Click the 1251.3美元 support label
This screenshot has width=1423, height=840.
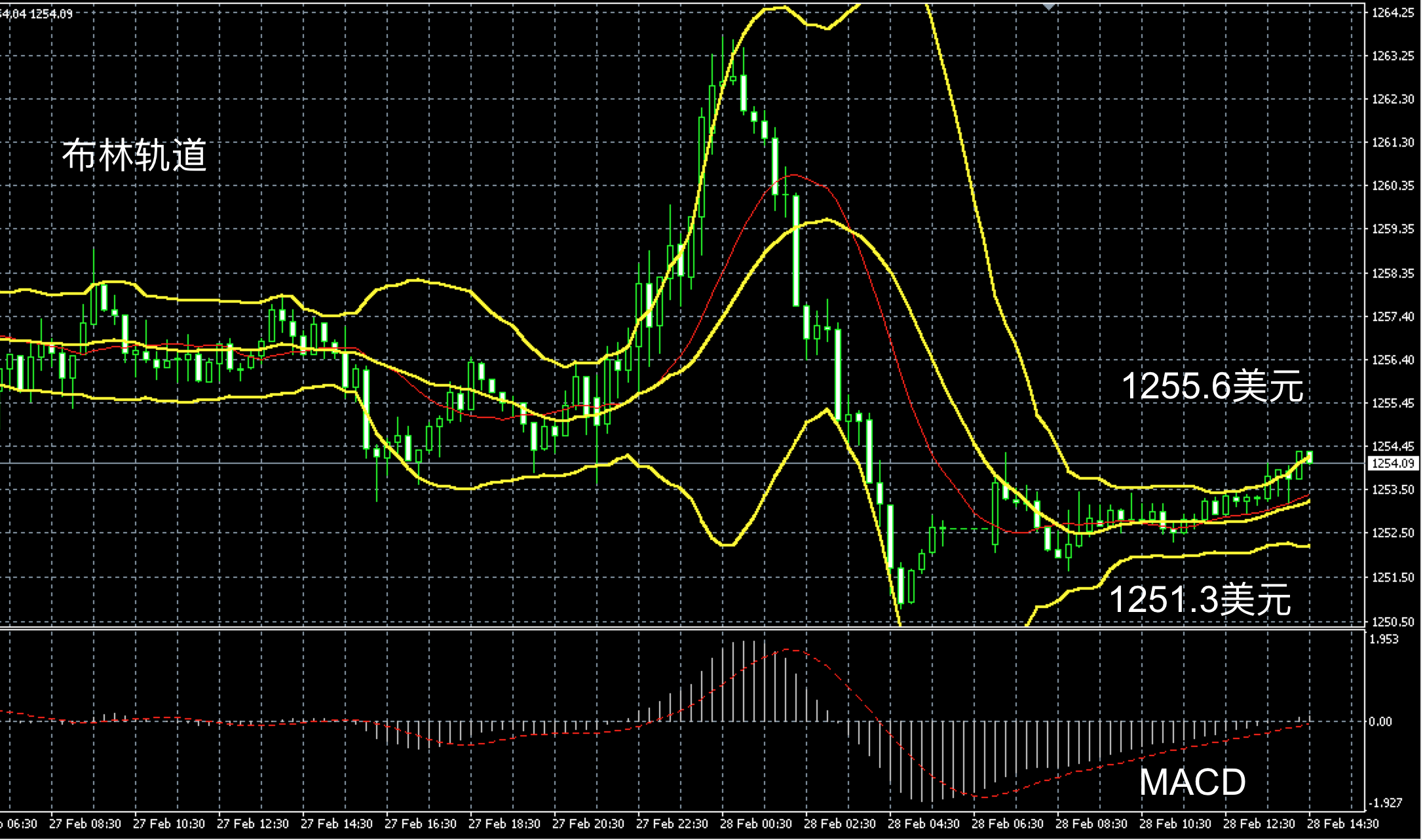coord(1200,598)
